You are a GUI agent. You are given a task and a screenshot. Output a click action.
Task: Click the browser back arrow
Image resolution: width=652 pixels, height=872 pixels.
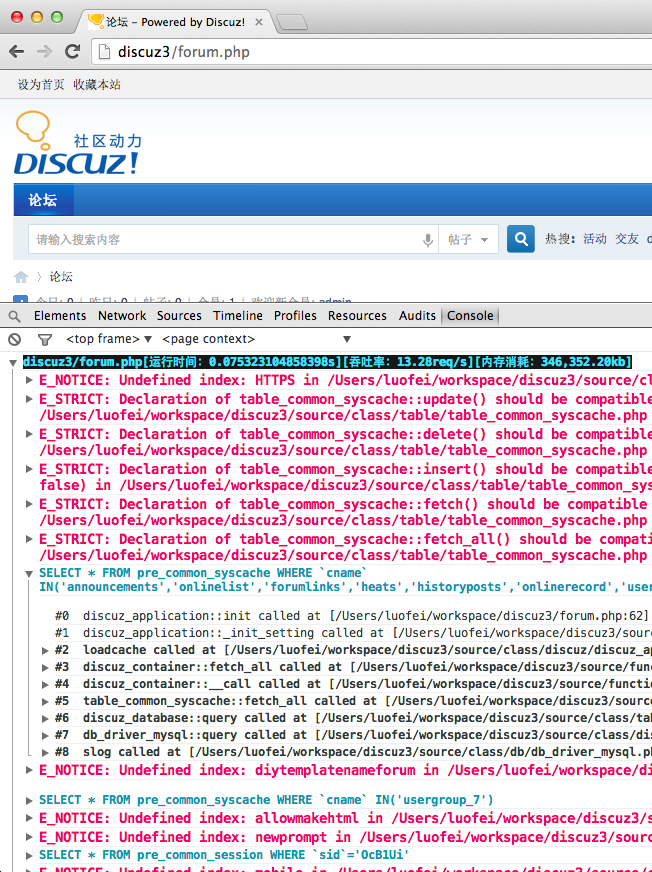(x=18, y=52)
